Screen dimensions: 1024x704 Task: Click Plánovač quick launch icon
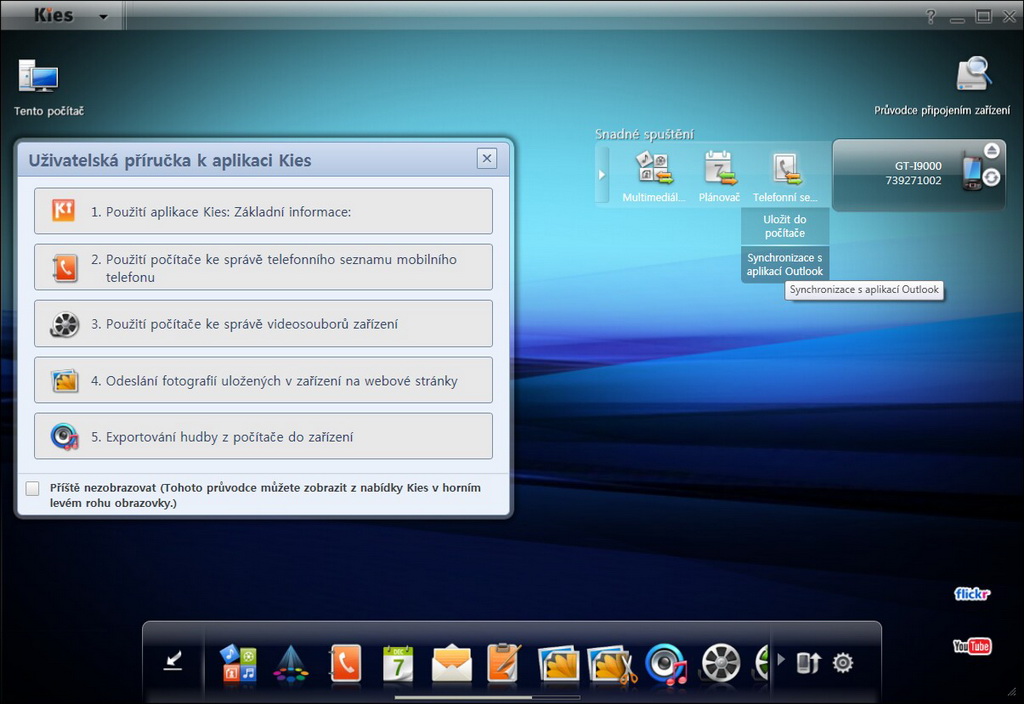[719, 168]
